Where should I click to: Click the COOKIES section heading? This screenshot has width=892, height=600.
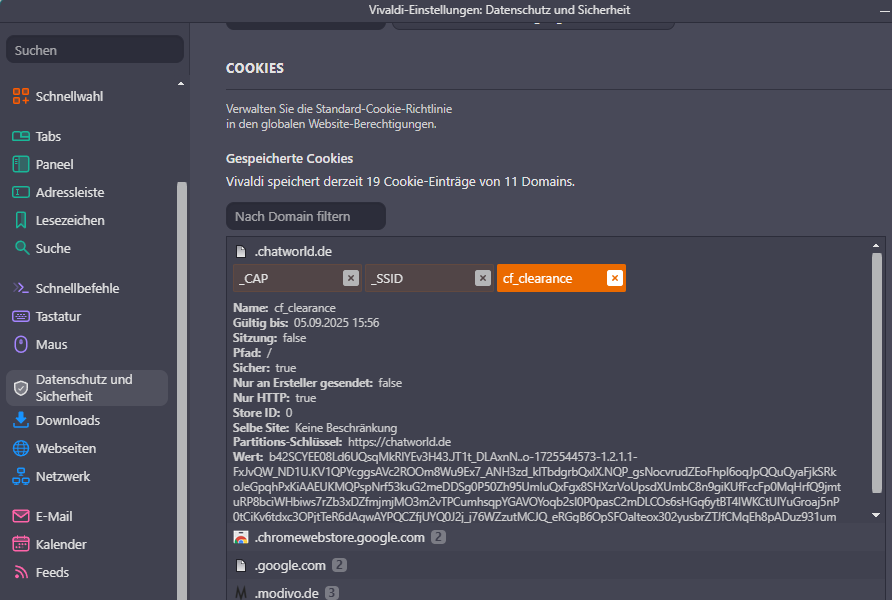(x=255, y=68)
